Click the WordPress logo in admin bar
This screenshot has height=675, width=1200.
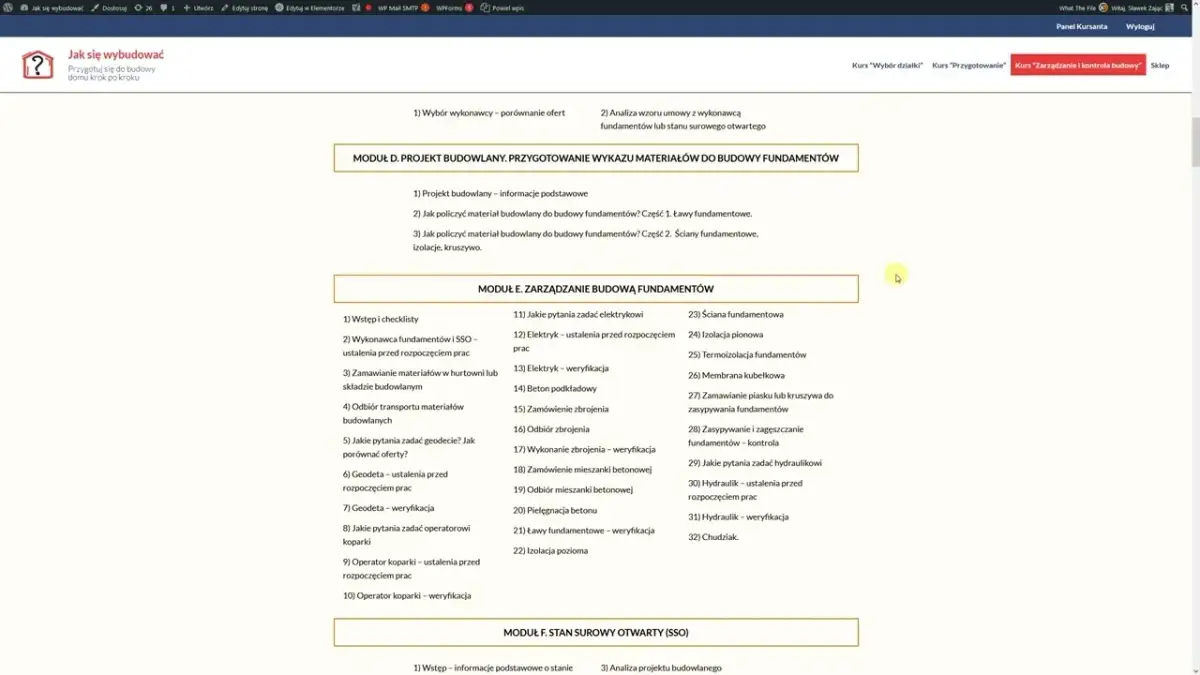coord(8,6)
